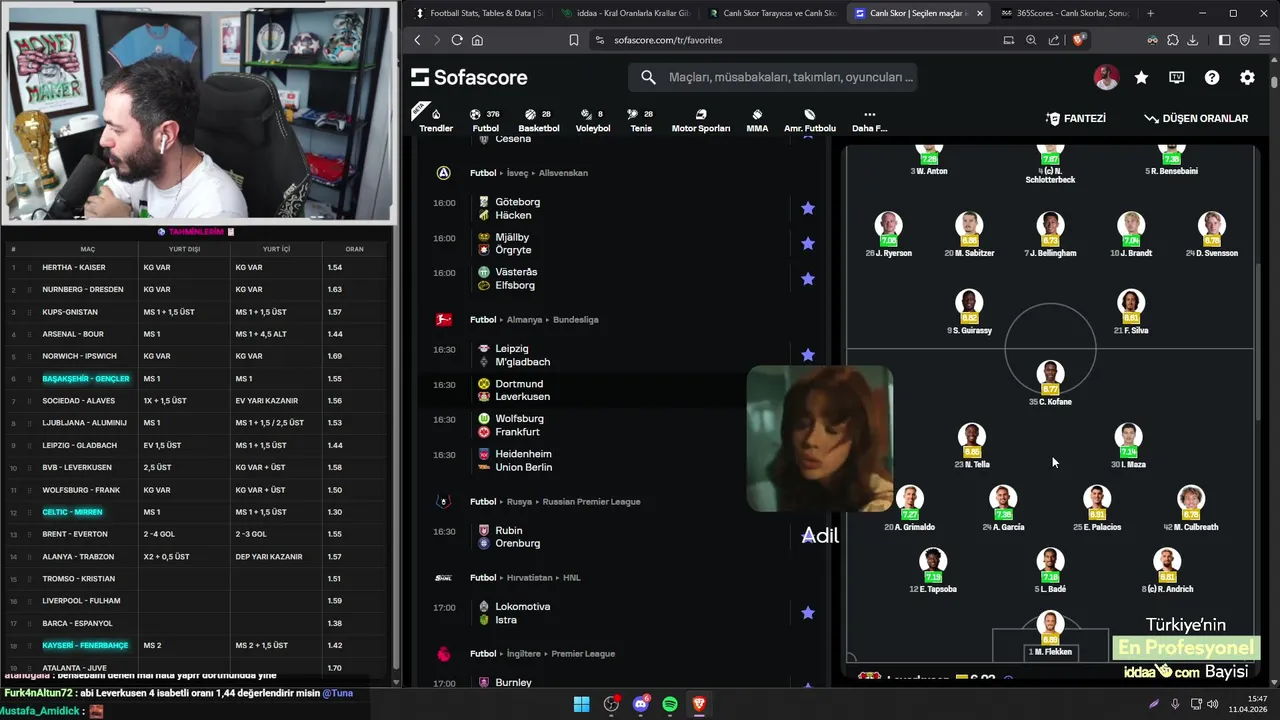Open the help question mark icon
Image resolution: width=1280 pixels, height=720 pixels.
click(x=1212, y=77)
